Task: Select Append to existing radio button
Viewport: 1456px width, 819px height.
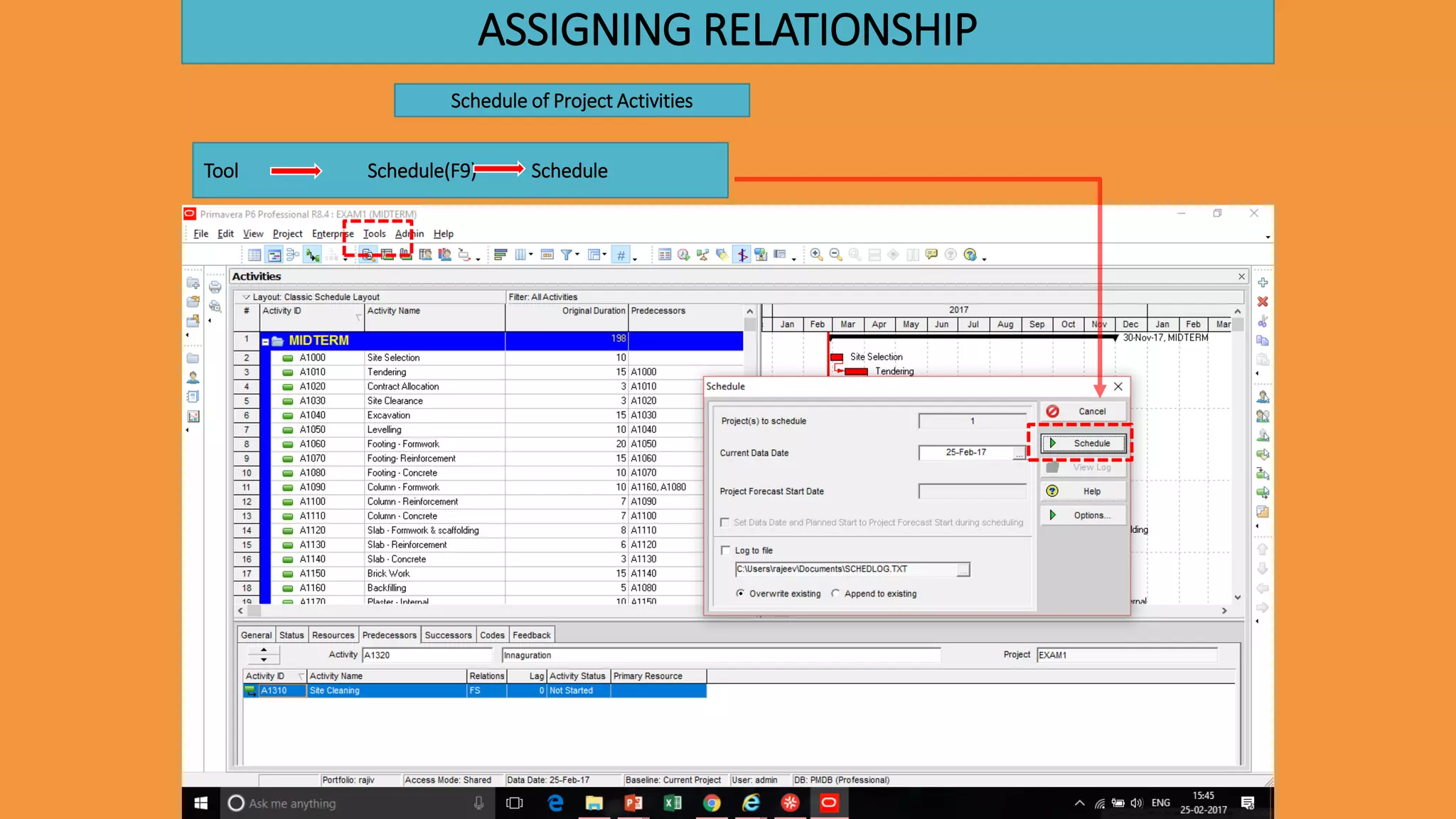Action: [835, 594]
